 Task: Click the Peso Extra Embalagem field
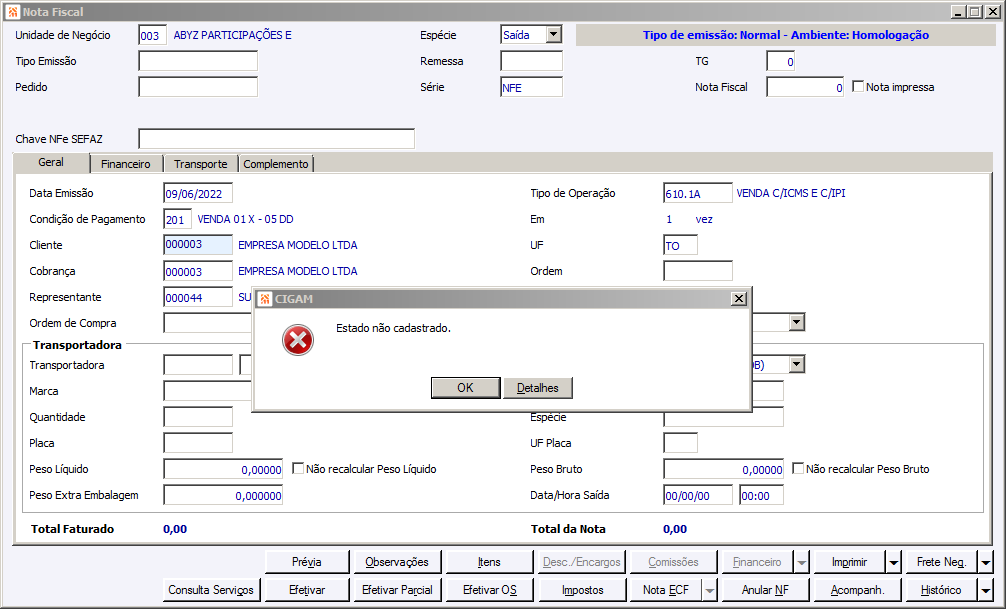tap(223, 495)
